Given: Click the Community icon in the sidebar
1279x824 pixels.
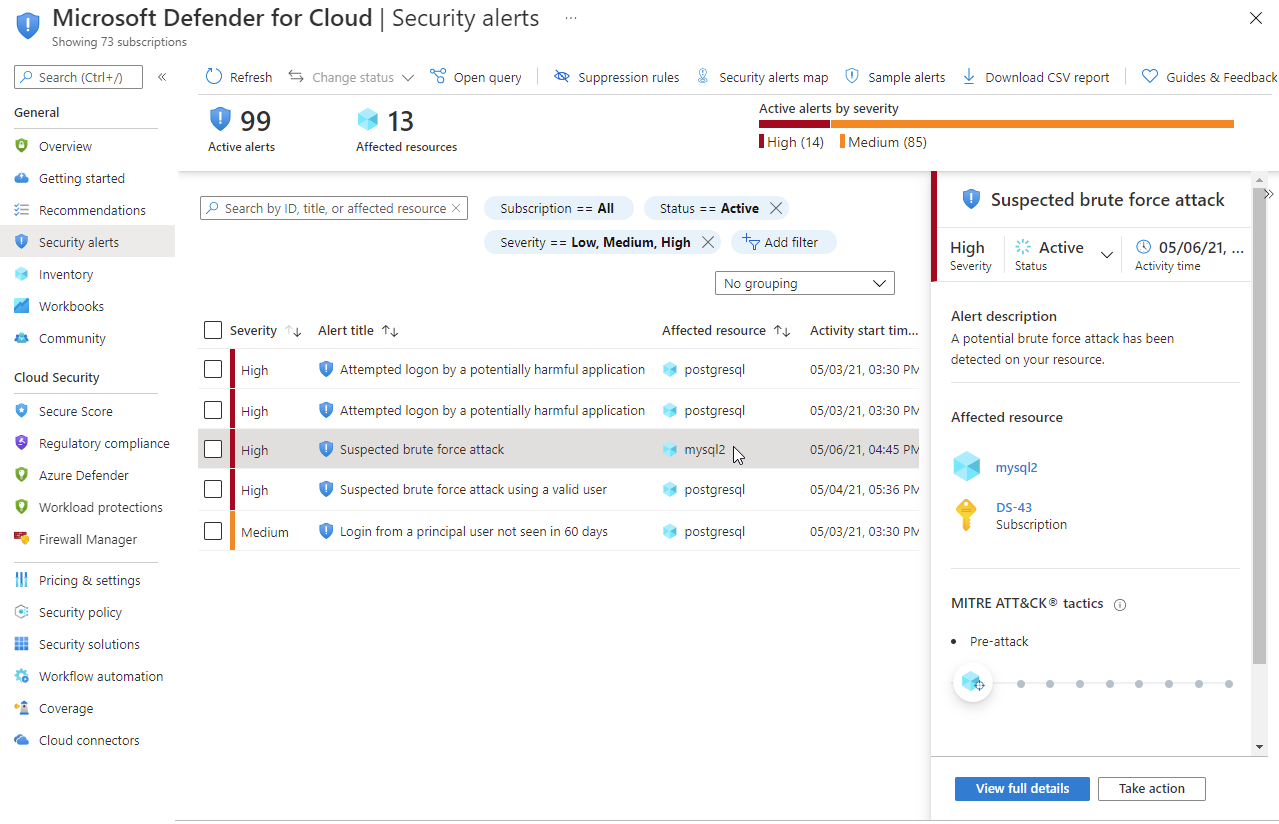Looking at the screenshot, I should click(x=22, y=338).
